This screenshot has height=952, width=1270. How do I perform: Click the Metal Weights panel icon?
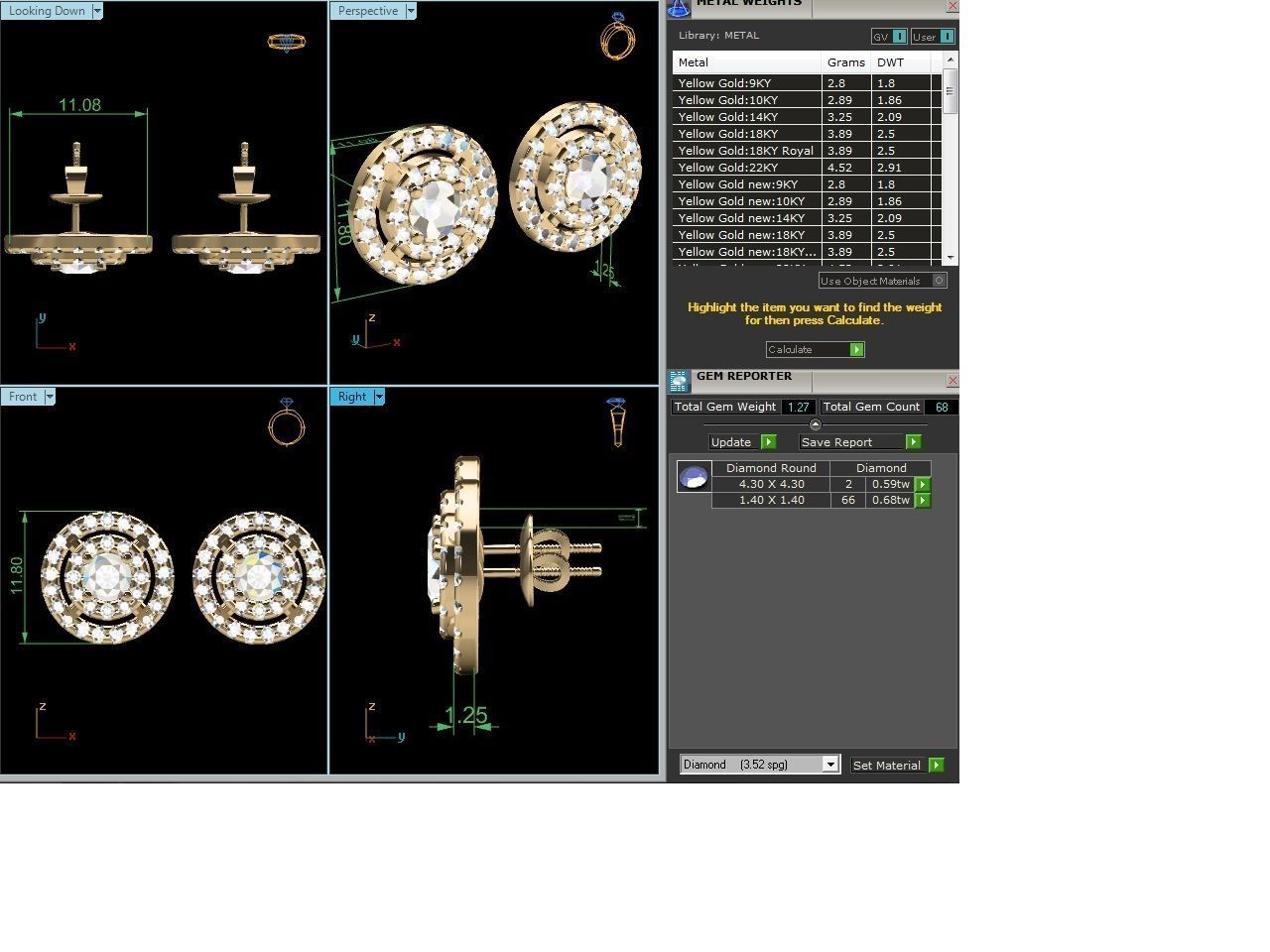(679, 8)
